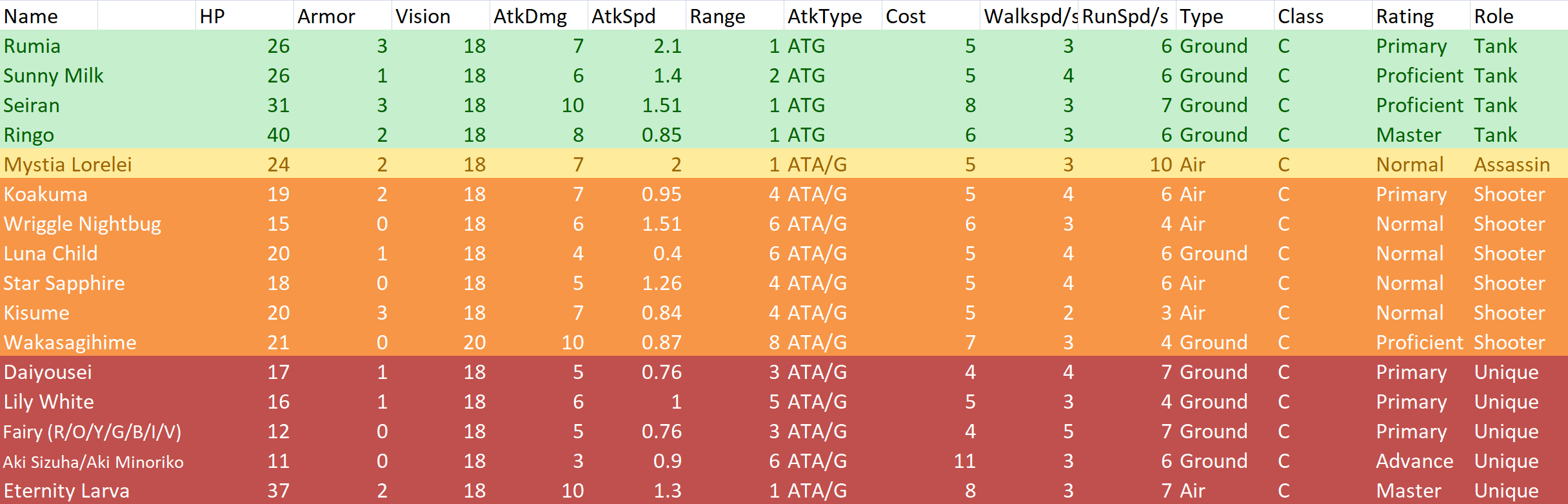Select the Mystia Lorelei name cell
Image resolution: width=1568 pixels, height=504 pixels.
(68, 164)
